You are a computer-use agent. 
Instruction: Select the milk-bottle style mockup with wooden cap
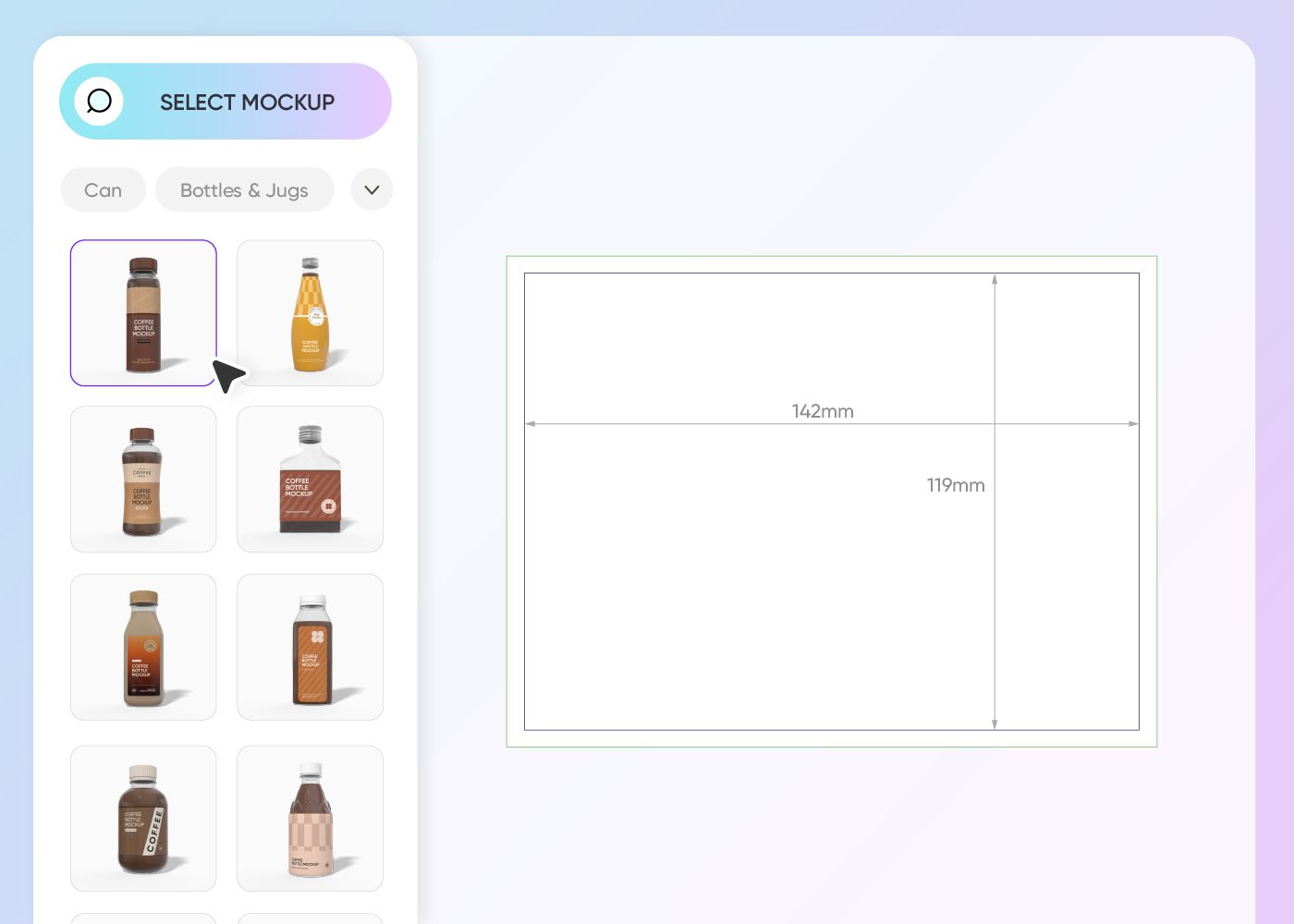pyautogui.click(x=143, y=647)
